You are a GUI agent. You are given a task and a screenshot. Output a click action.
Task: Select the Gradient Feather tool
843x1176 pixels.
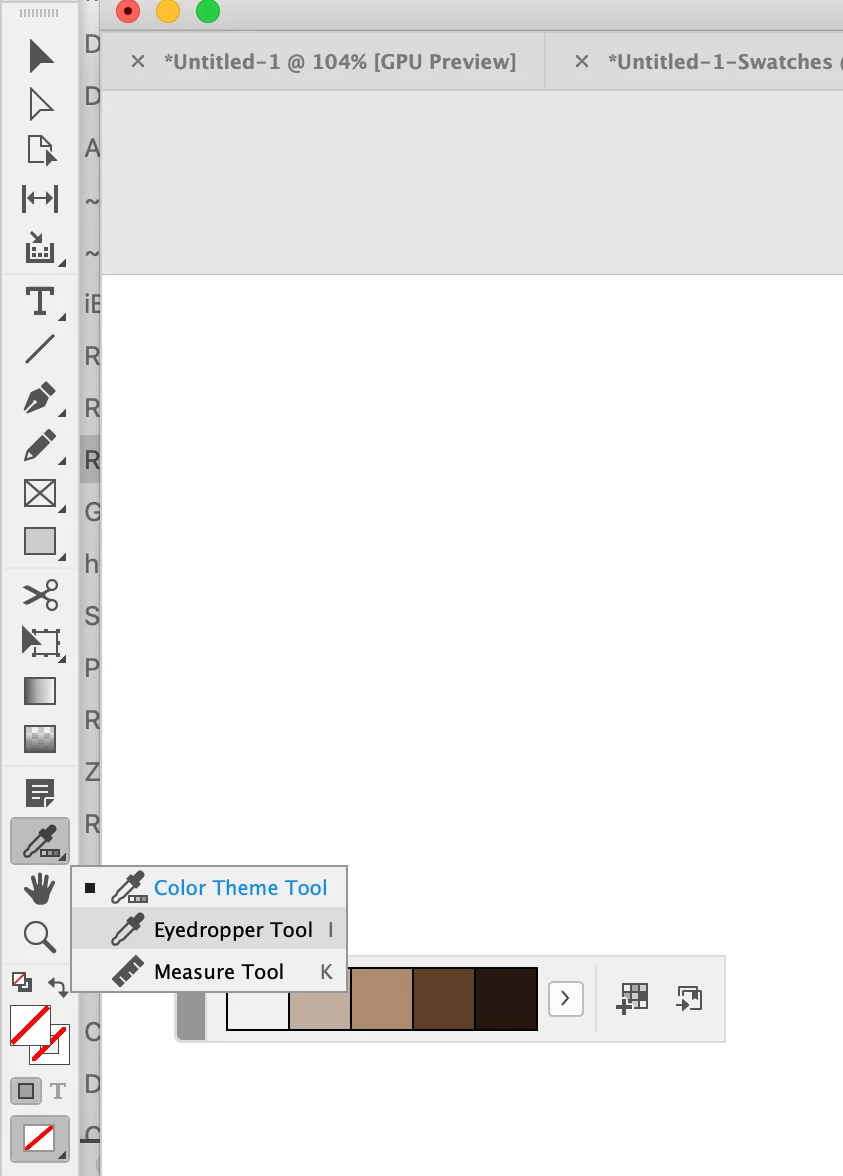40,739
